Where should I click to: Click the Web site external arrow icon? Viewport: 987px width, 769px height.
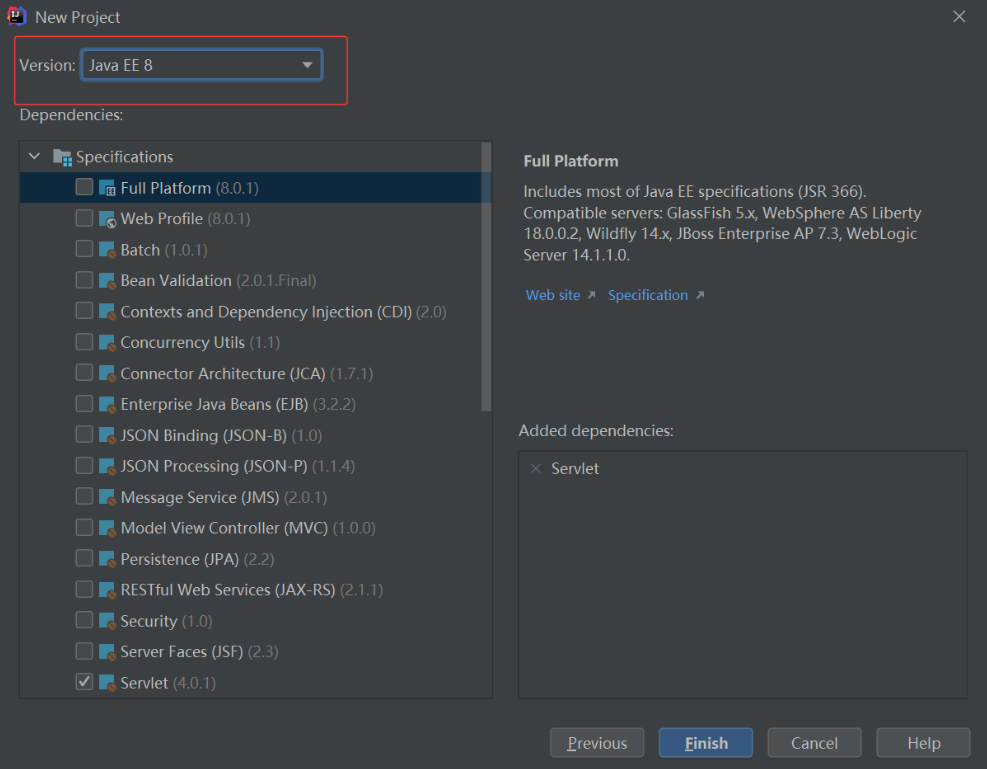(591, 295)
